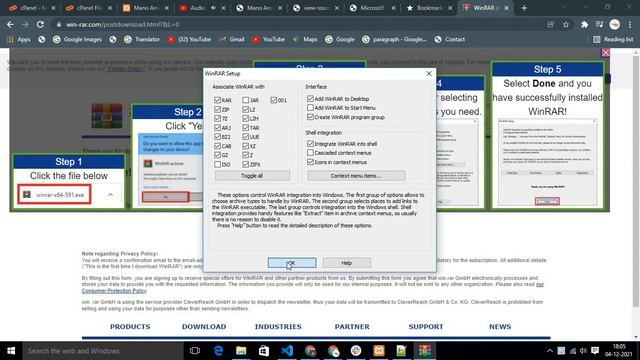Click Help in WinRAR Setup dialog
Image resolution: width=640 pixels, height=360 pixels.
(x=347, y=263)
